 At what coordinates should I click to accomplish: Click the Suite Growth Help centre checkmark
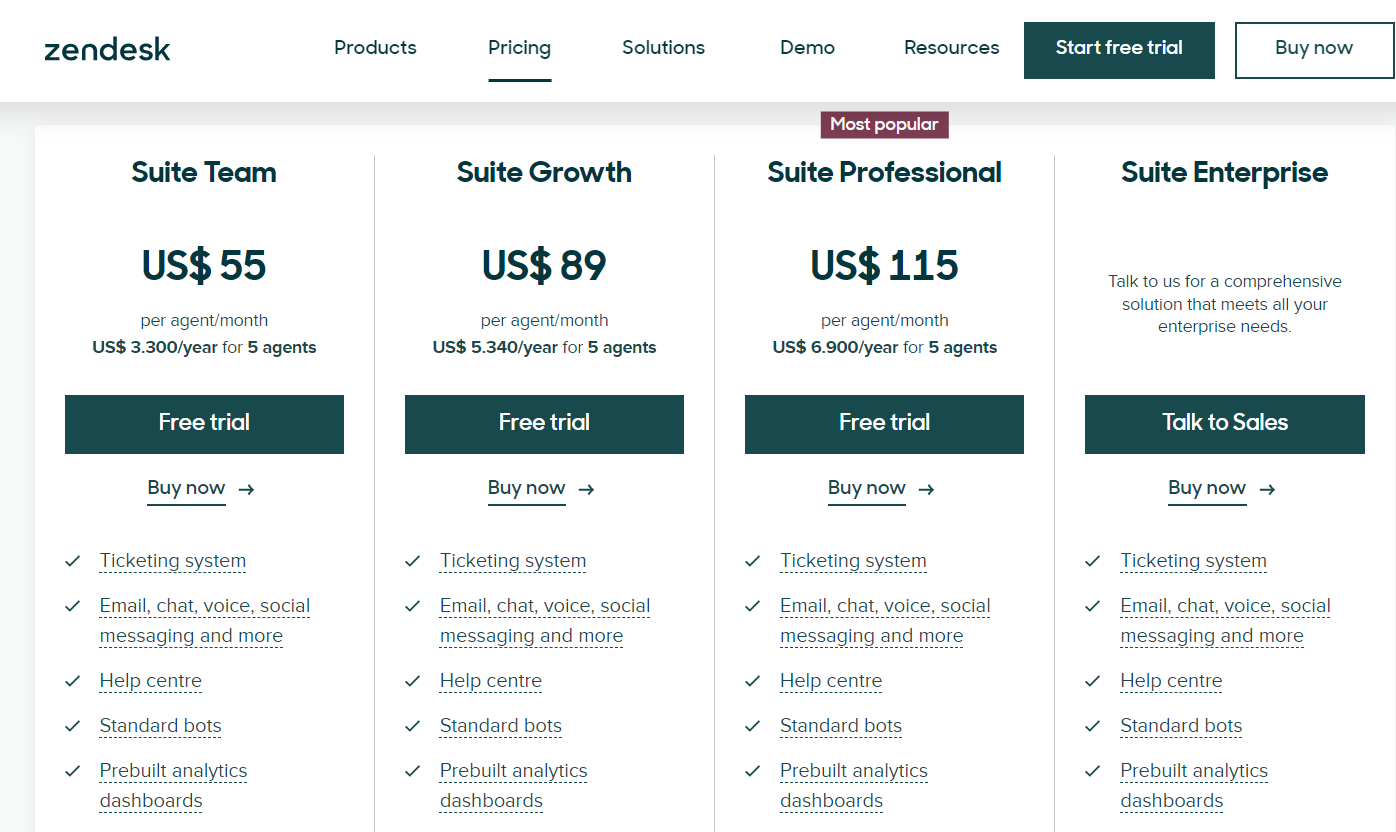point(413,681)
